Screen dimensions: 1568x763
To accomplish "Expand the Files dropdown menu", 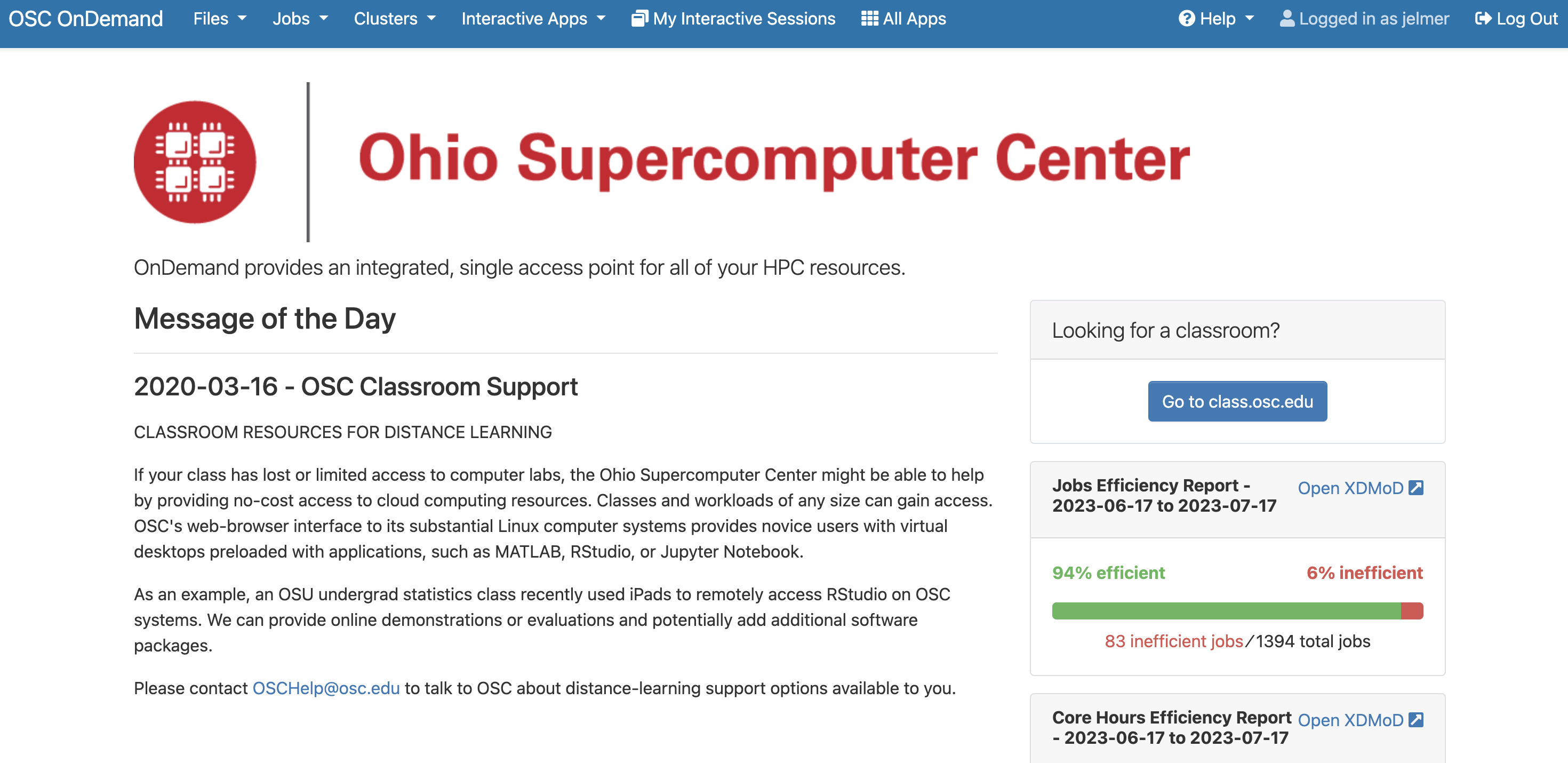I will point(220,19).
